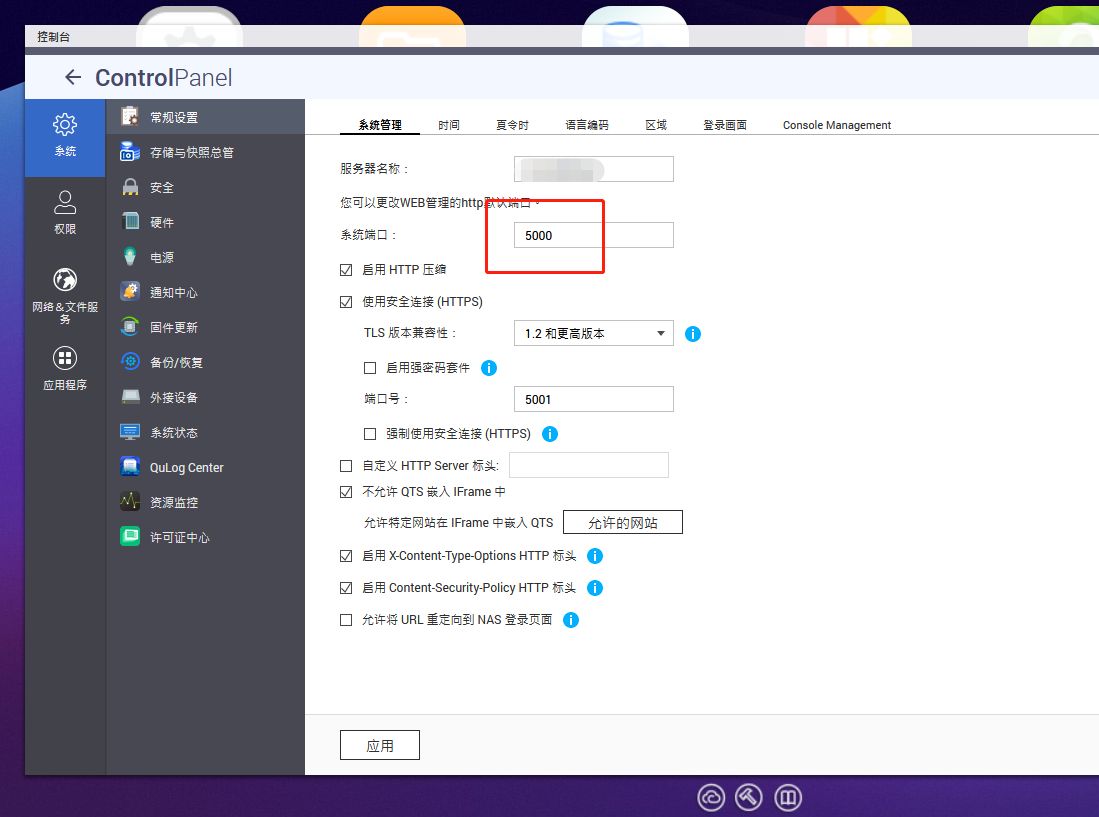The width and height of the screenshot is (1099, 817).
Task: Uncheck 启用 HTTP 压缩
Action: pos(347,269)
